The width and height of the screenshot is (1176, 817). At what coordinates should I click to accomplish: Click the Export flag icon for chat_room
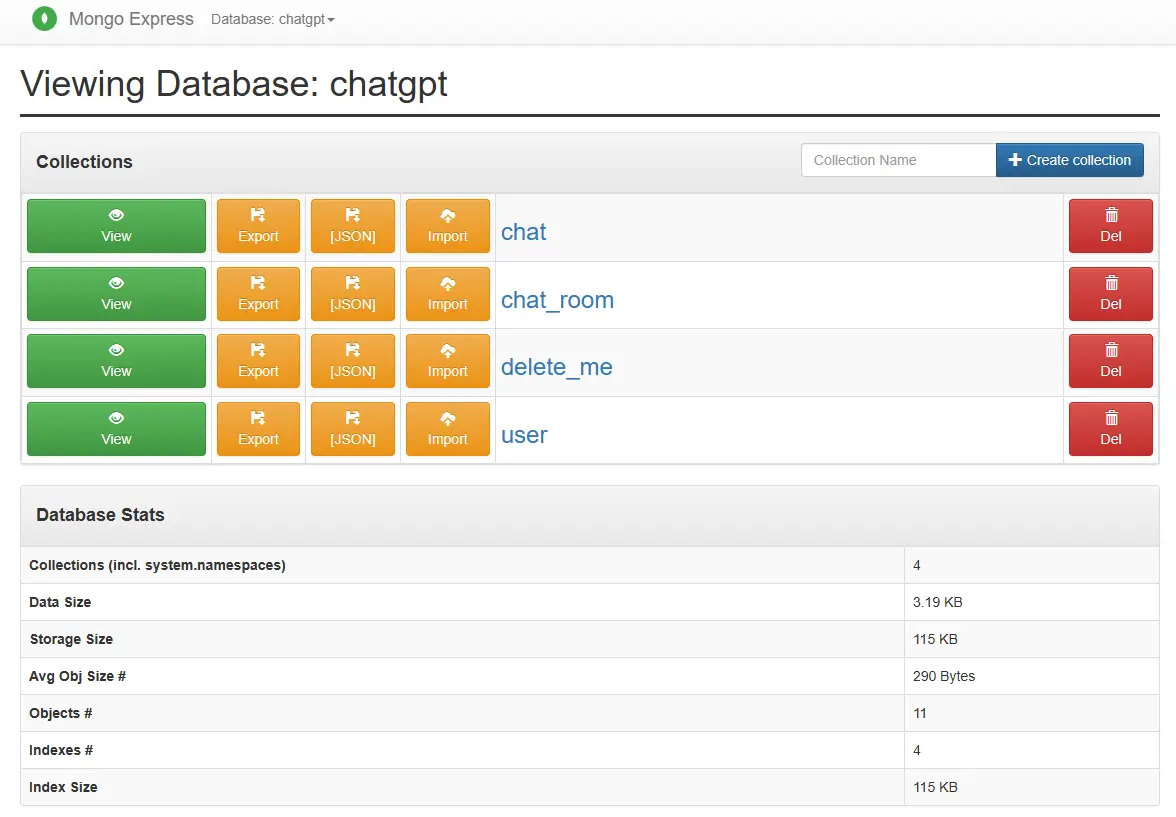258,284
